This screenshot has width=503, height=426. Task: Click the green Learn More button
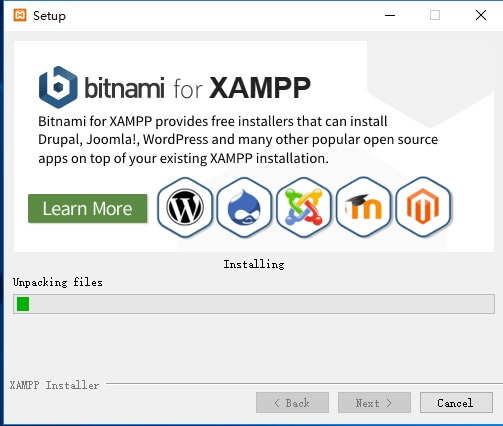87,209
